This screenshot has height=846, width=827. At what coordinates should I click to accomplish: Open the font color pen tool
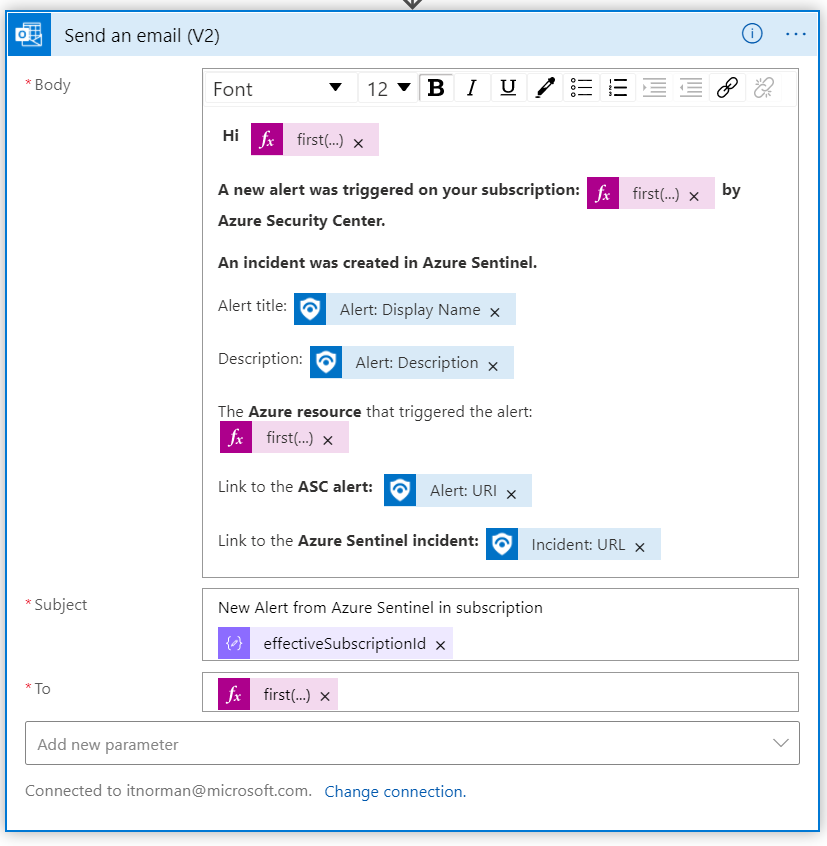544,87
